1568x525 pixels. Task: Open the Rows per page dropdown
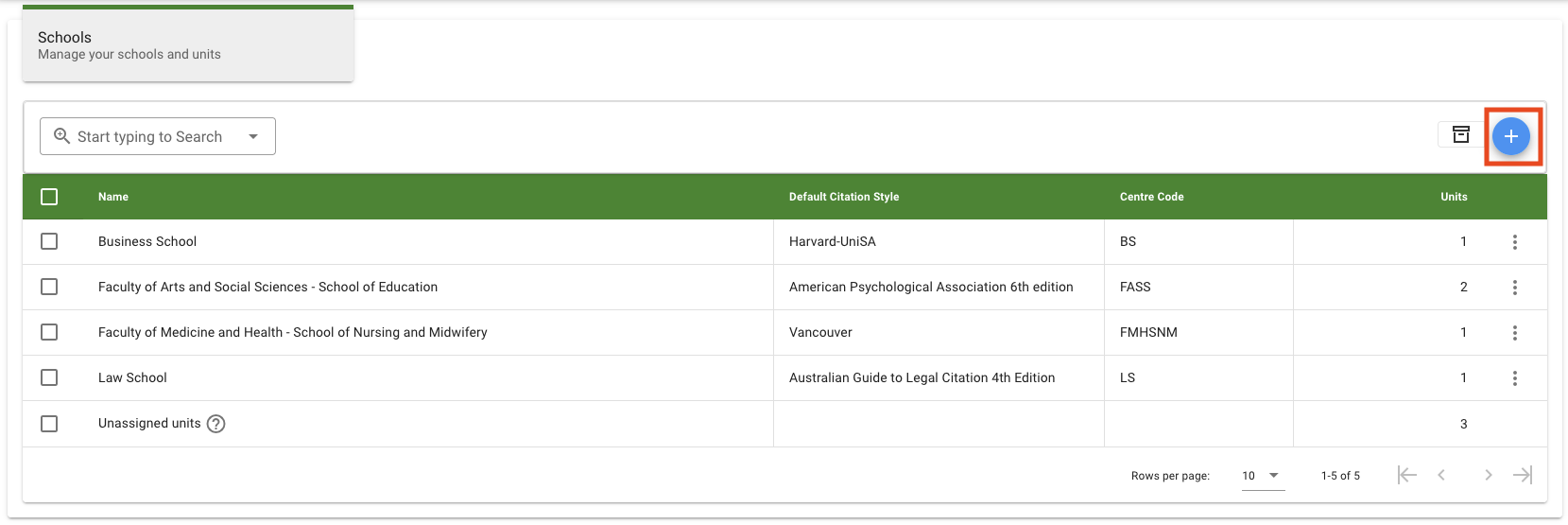(1262, 475)
